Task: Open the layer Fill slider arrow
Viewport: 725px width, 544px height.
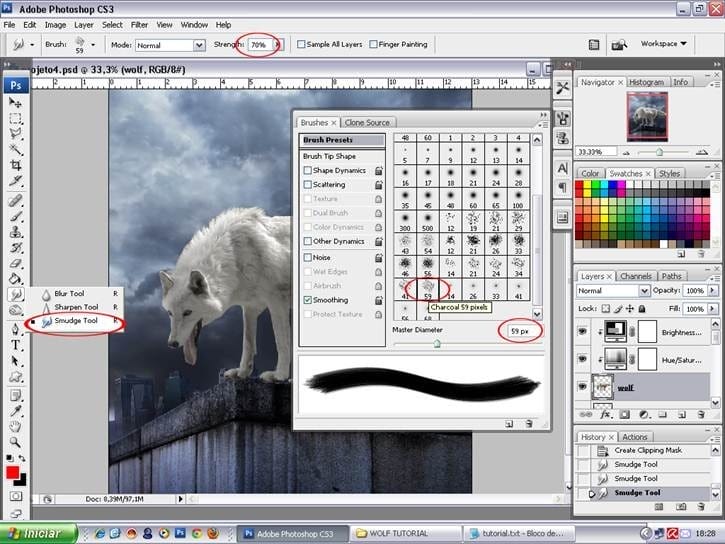Action: (713, 308)
